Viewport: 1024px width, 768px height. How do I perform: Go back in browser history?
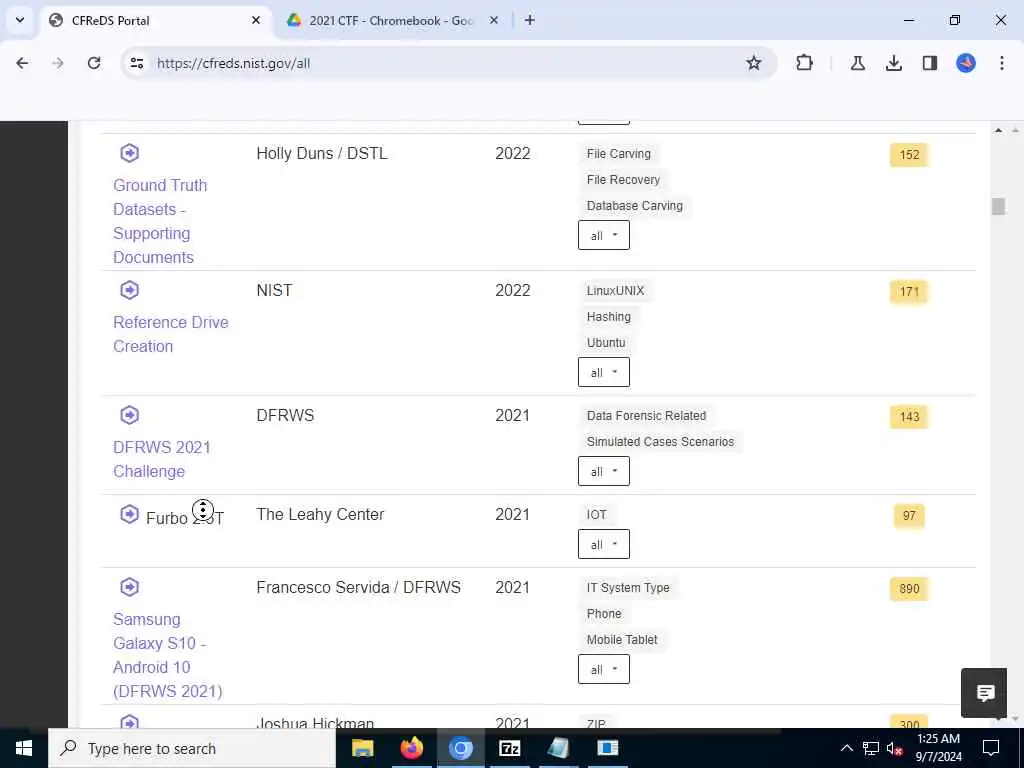pyautogui.click(x=22, y=63)
